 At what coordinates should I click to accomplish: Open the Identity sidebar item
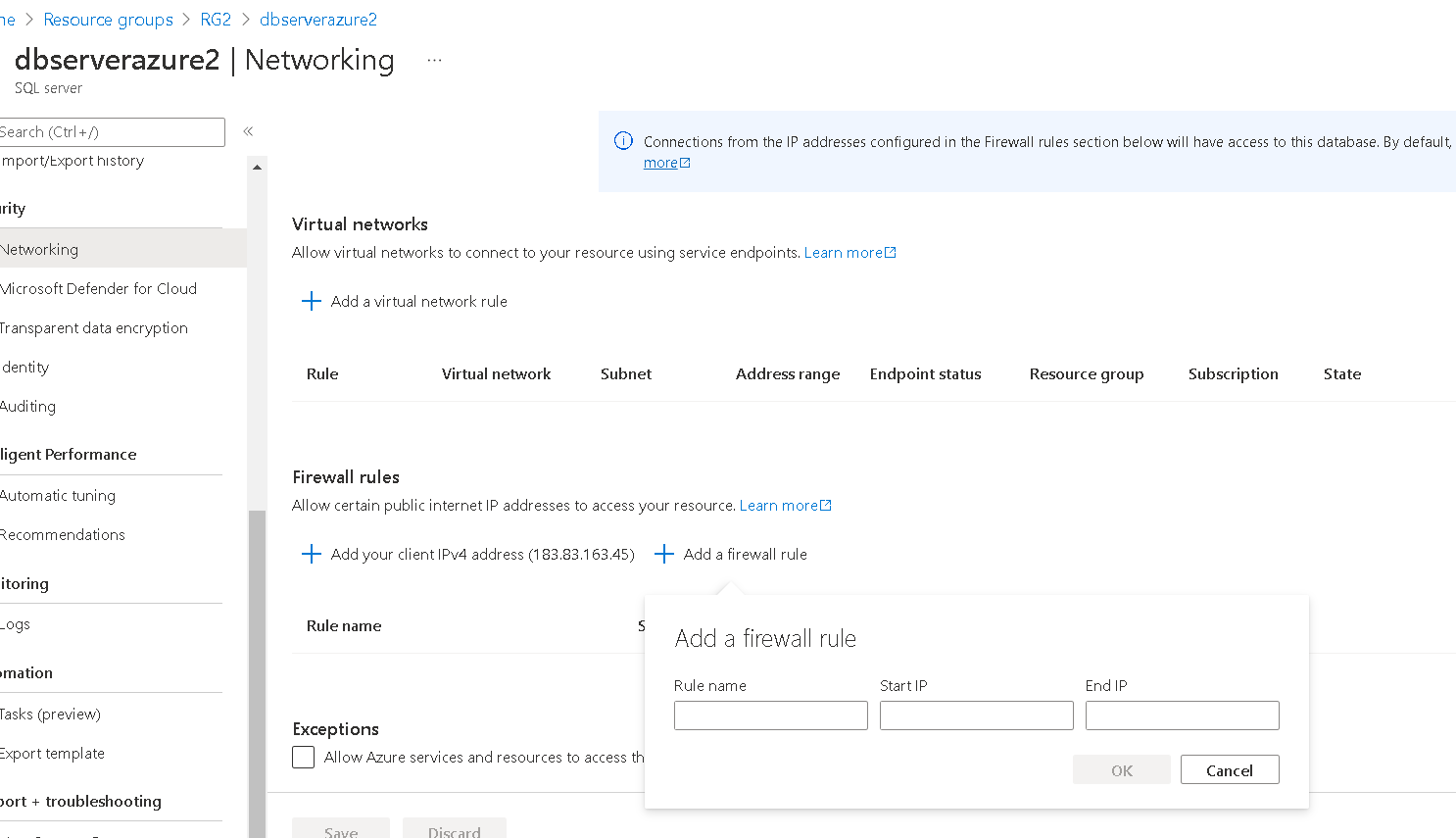click(x=25, y=367)
